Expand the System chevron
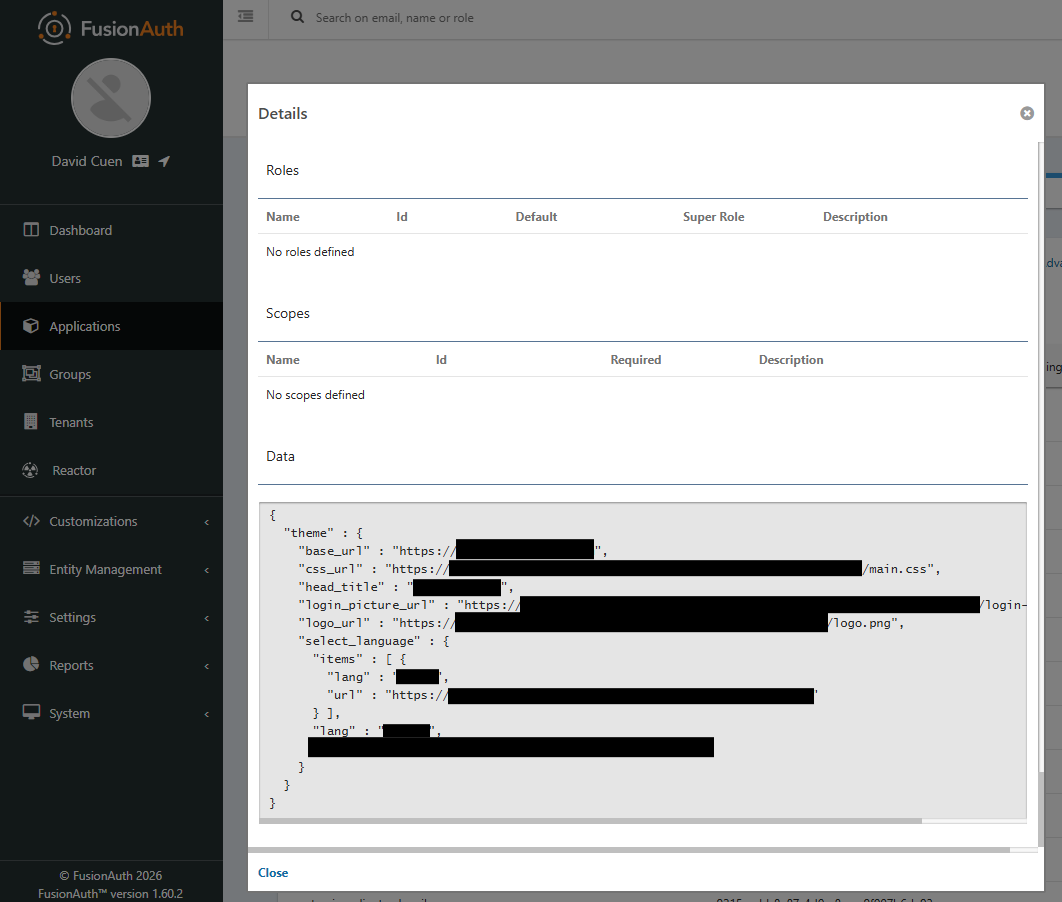The image size is (1062, 902). [x=207, y=714]
